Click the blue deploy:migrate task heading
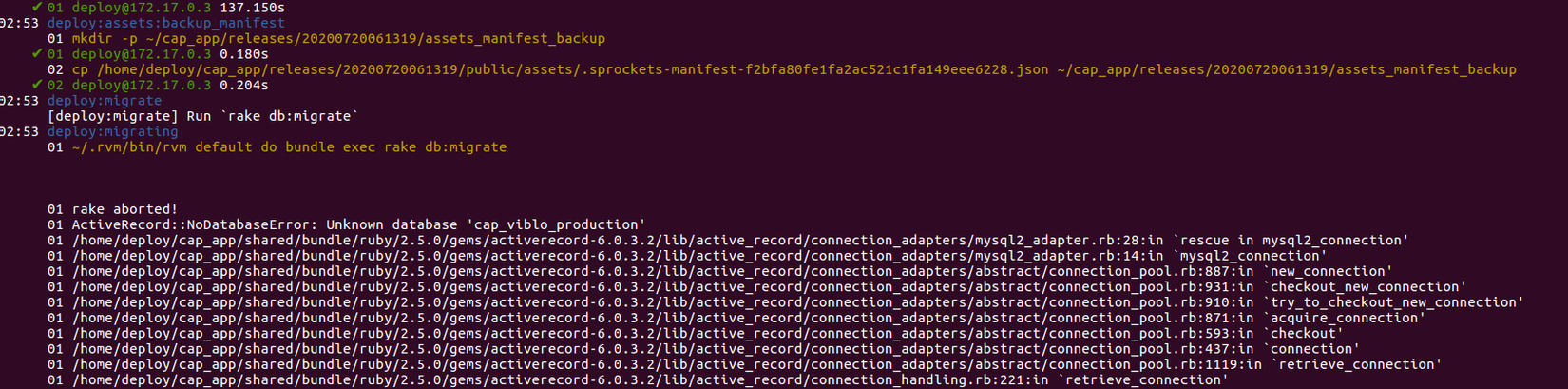 (x=105, y=100)
